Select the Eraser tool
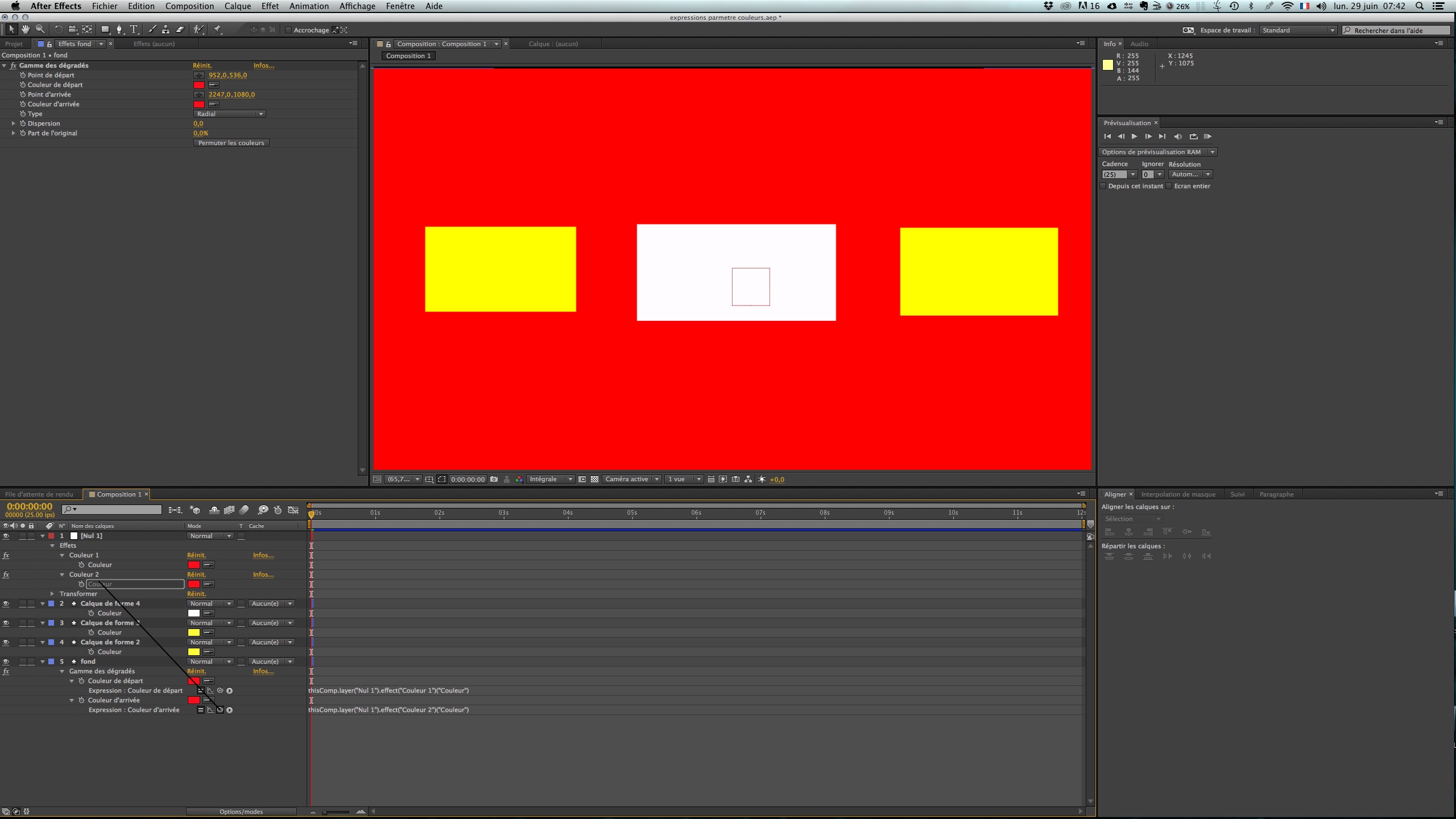Screen dimensions: 1456x819 pos(180,30)
